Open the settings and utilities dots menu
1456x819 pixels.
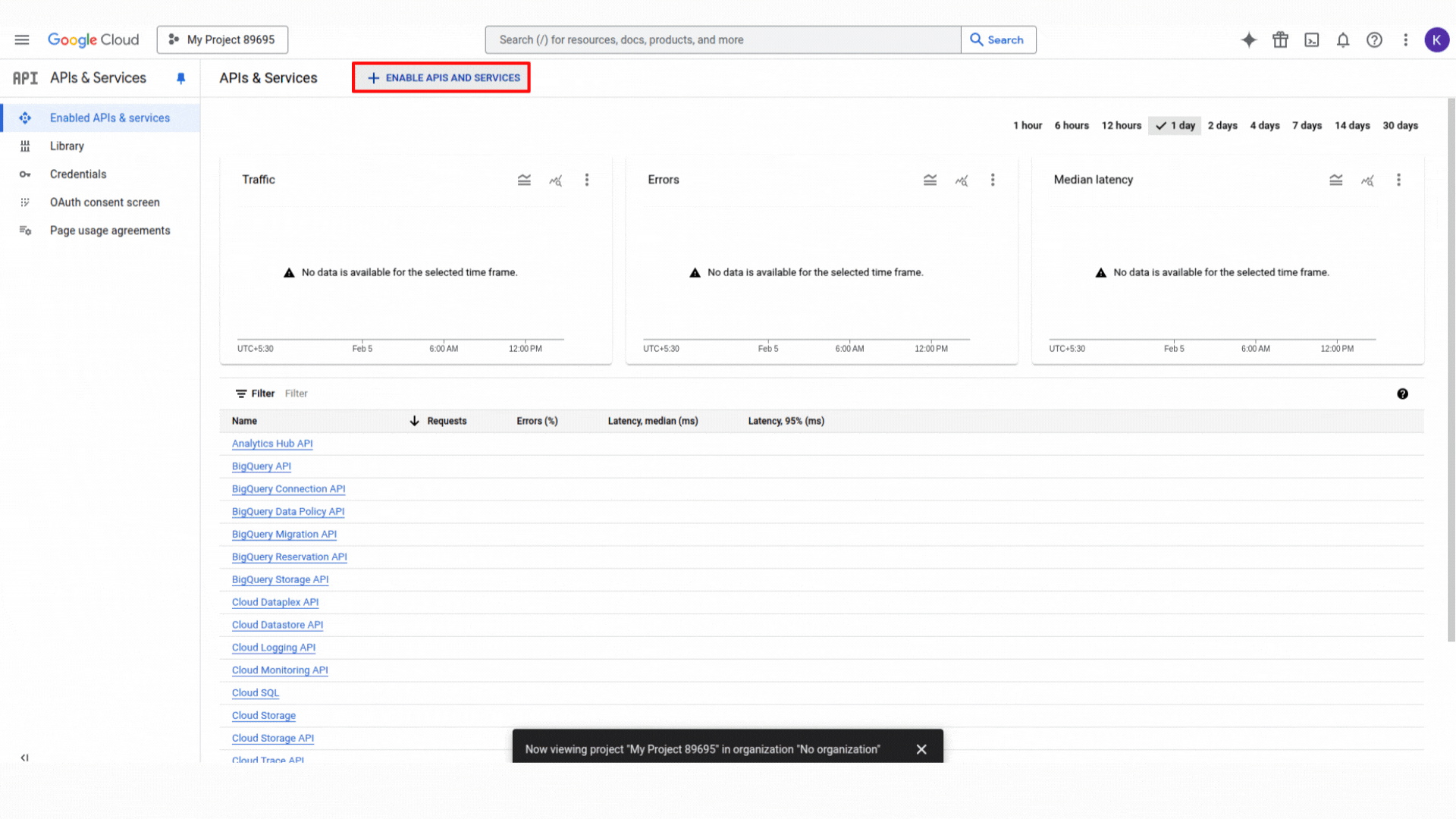coord(1405,39)
